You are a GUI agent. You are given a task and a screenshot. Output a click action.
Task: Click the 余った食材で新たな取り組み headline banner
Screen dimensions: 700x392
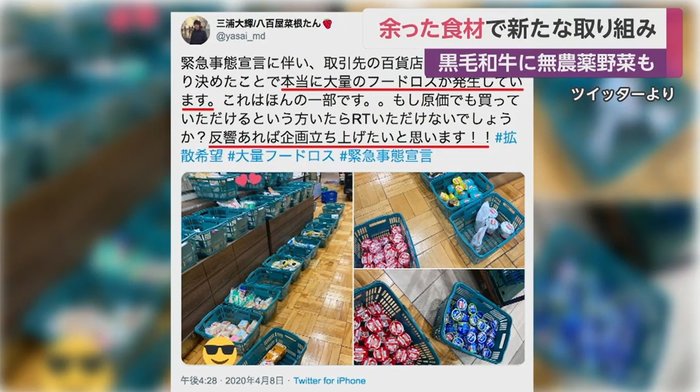coord(517,29)
